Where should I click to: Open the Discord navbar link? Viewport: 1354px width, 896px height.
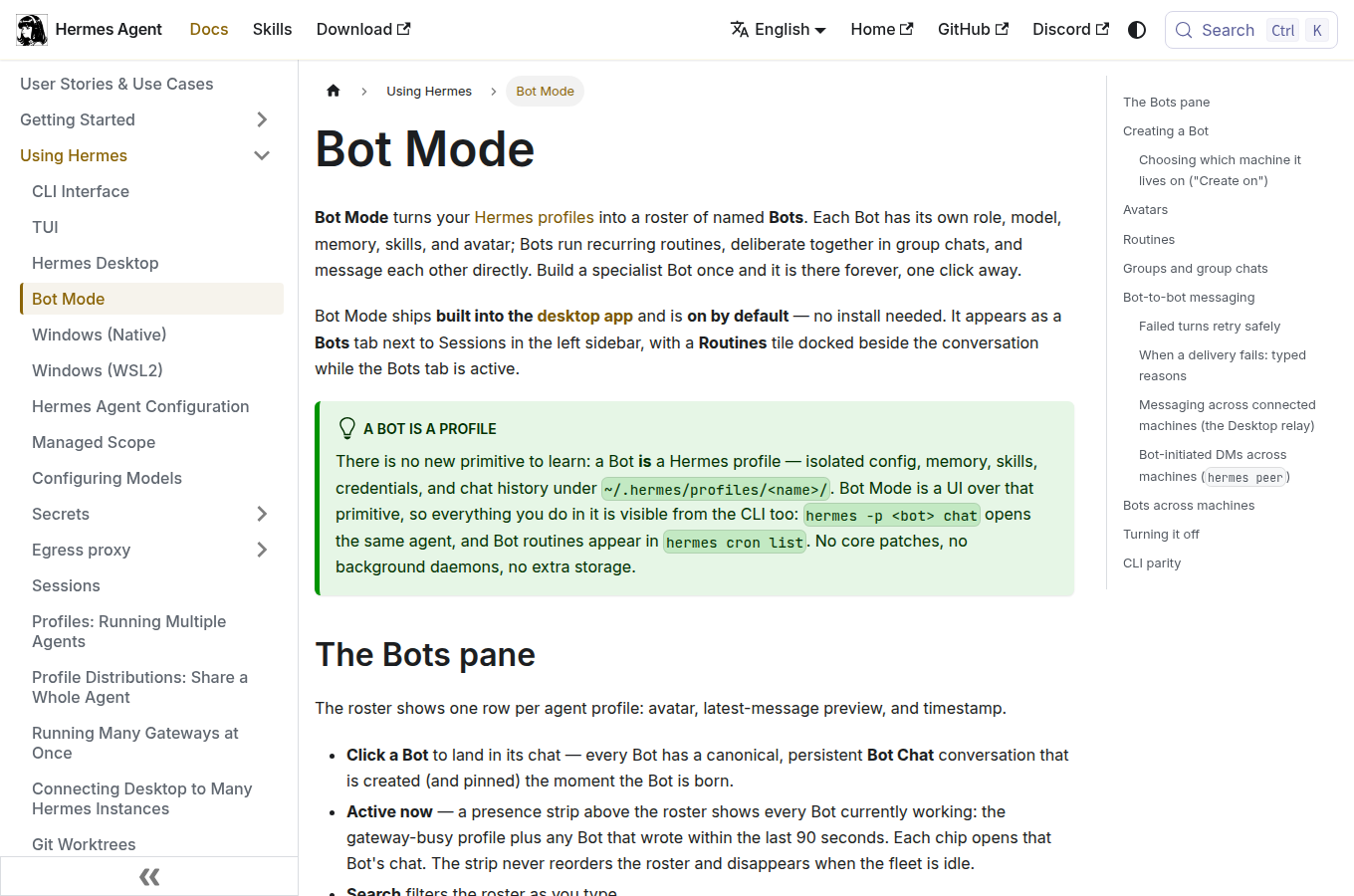click(1070, 30)
